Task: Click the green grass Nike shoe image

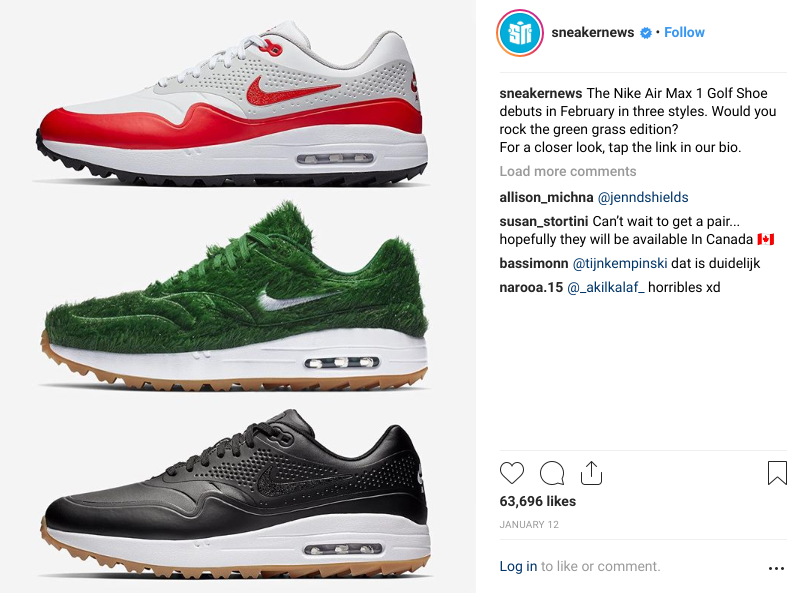Action: coord(235,296)
